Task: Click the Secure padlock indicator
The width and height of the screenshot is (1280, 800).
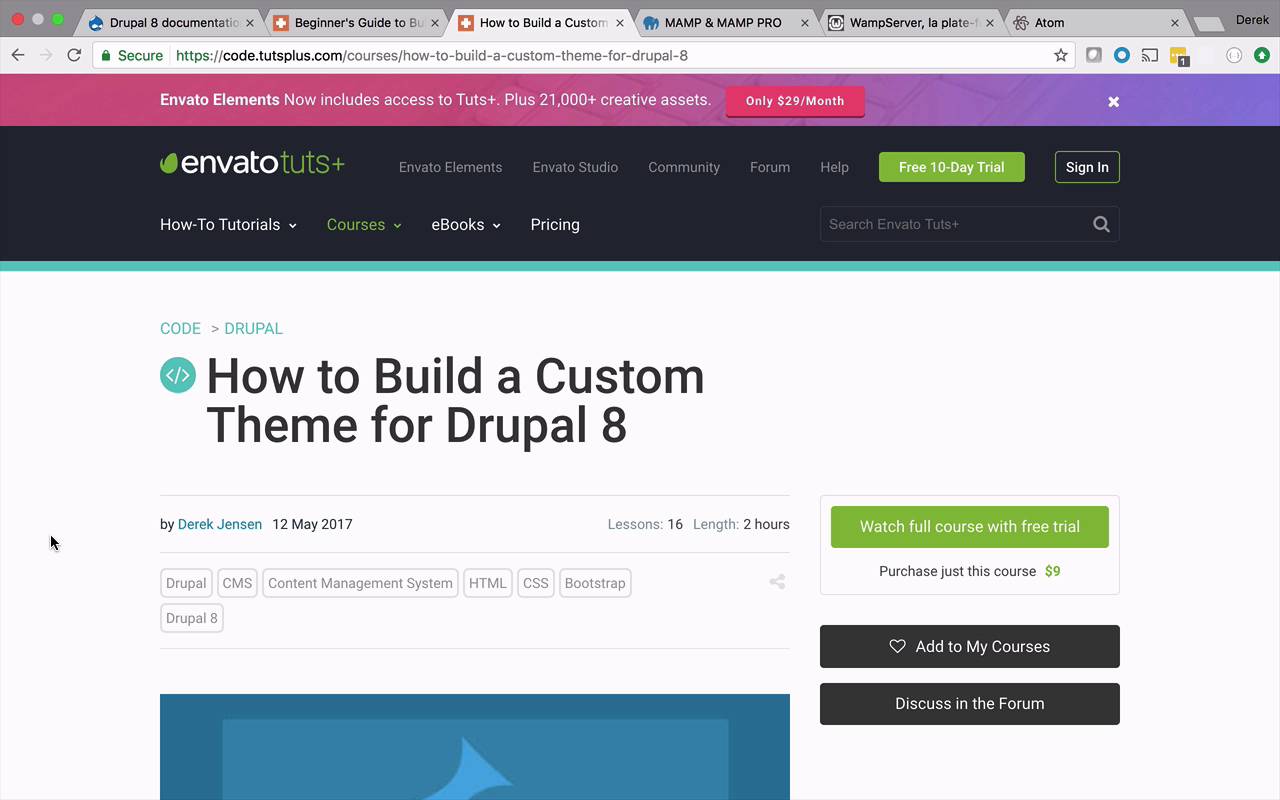Action: coord(133,55)
